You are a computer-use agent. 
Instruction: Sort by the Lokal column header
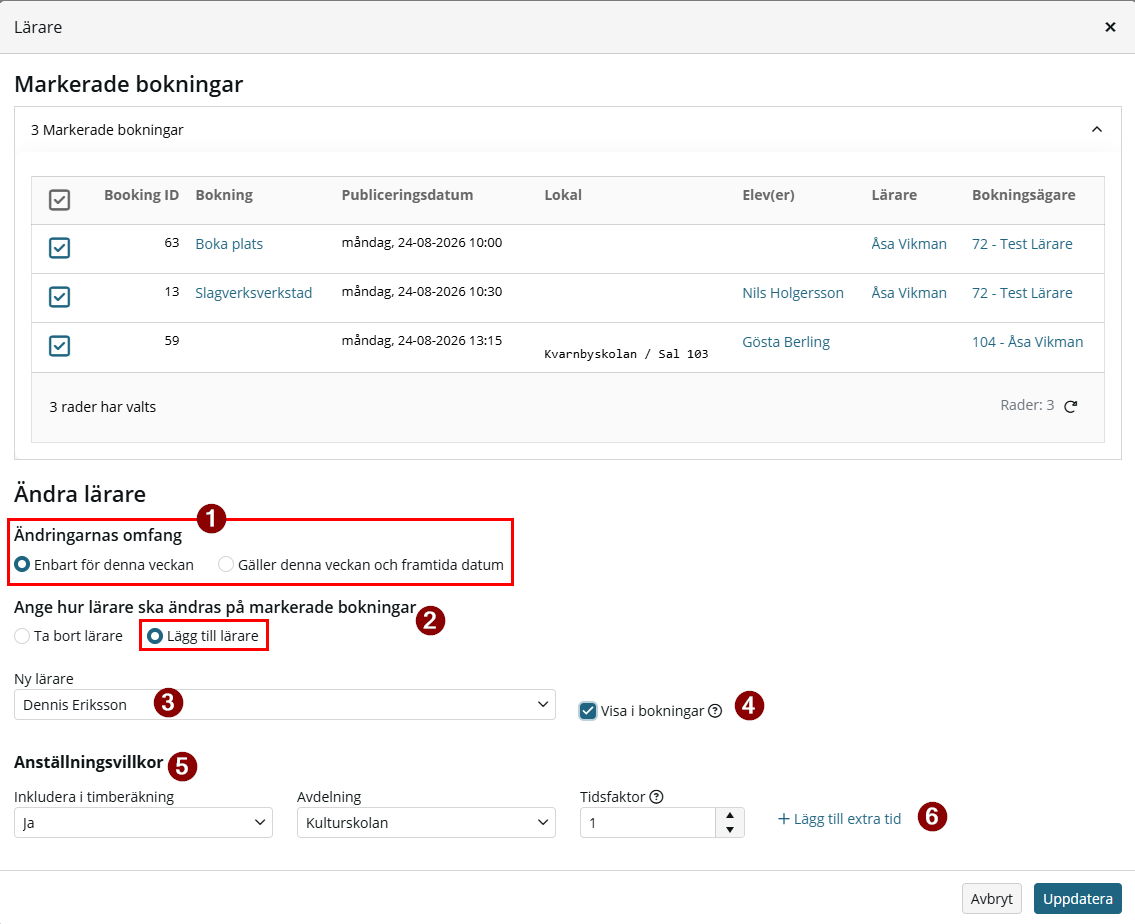pyautogui.click(x=563, y=195)
